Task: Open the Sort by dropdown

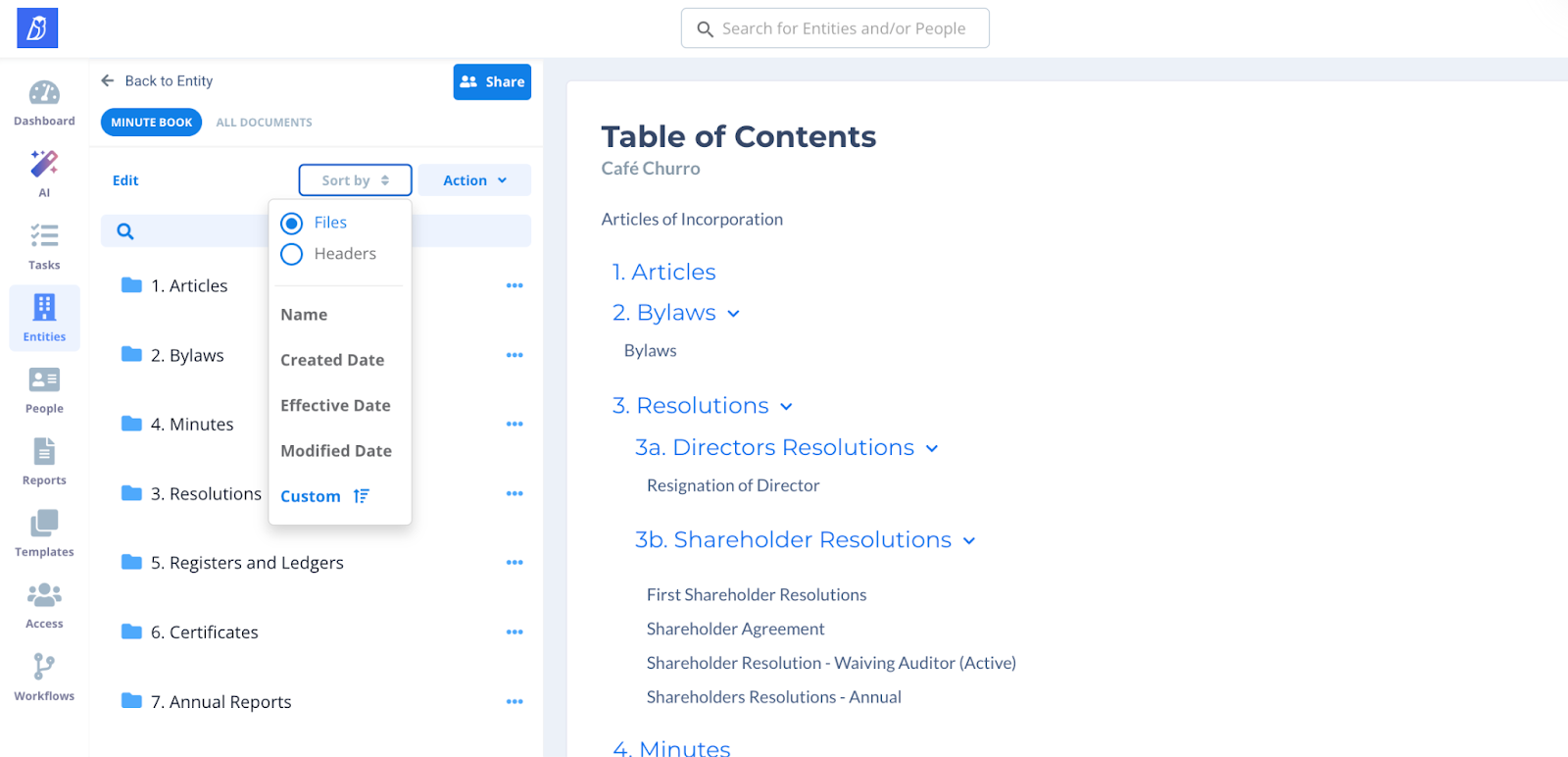Action: click(x=355, y=180)
